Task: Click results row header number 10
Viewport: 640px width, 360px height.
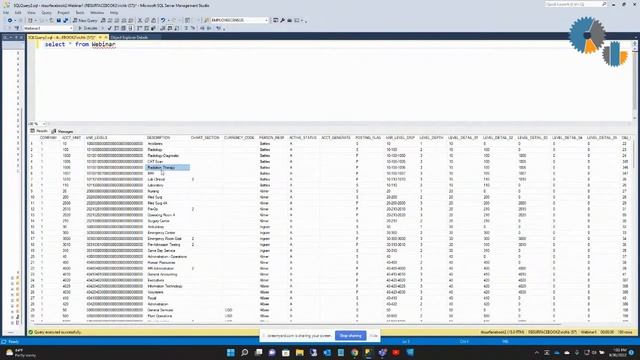Action: [33, 197]
